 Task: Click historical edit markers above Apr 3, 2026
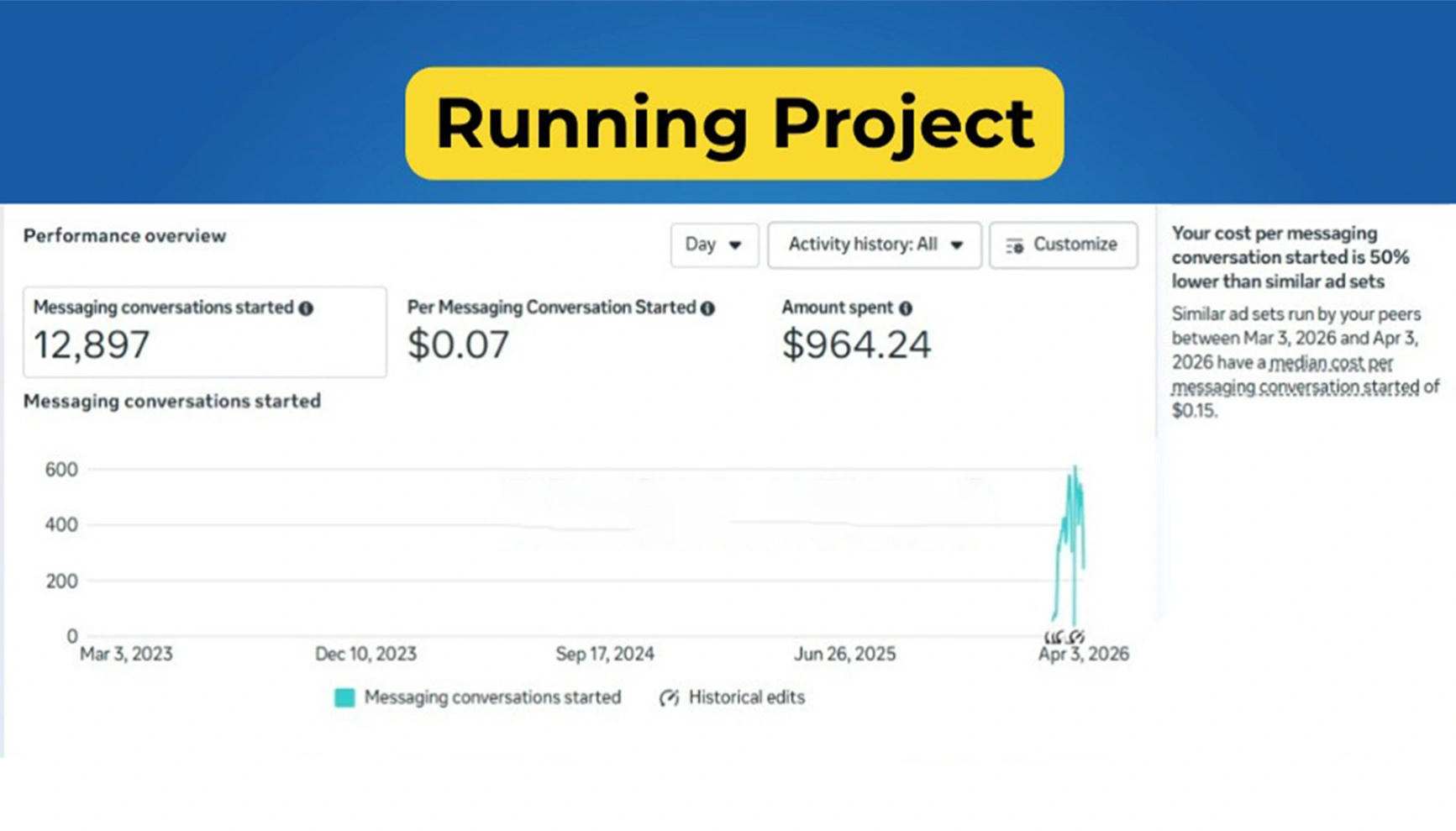[1064, 637]
